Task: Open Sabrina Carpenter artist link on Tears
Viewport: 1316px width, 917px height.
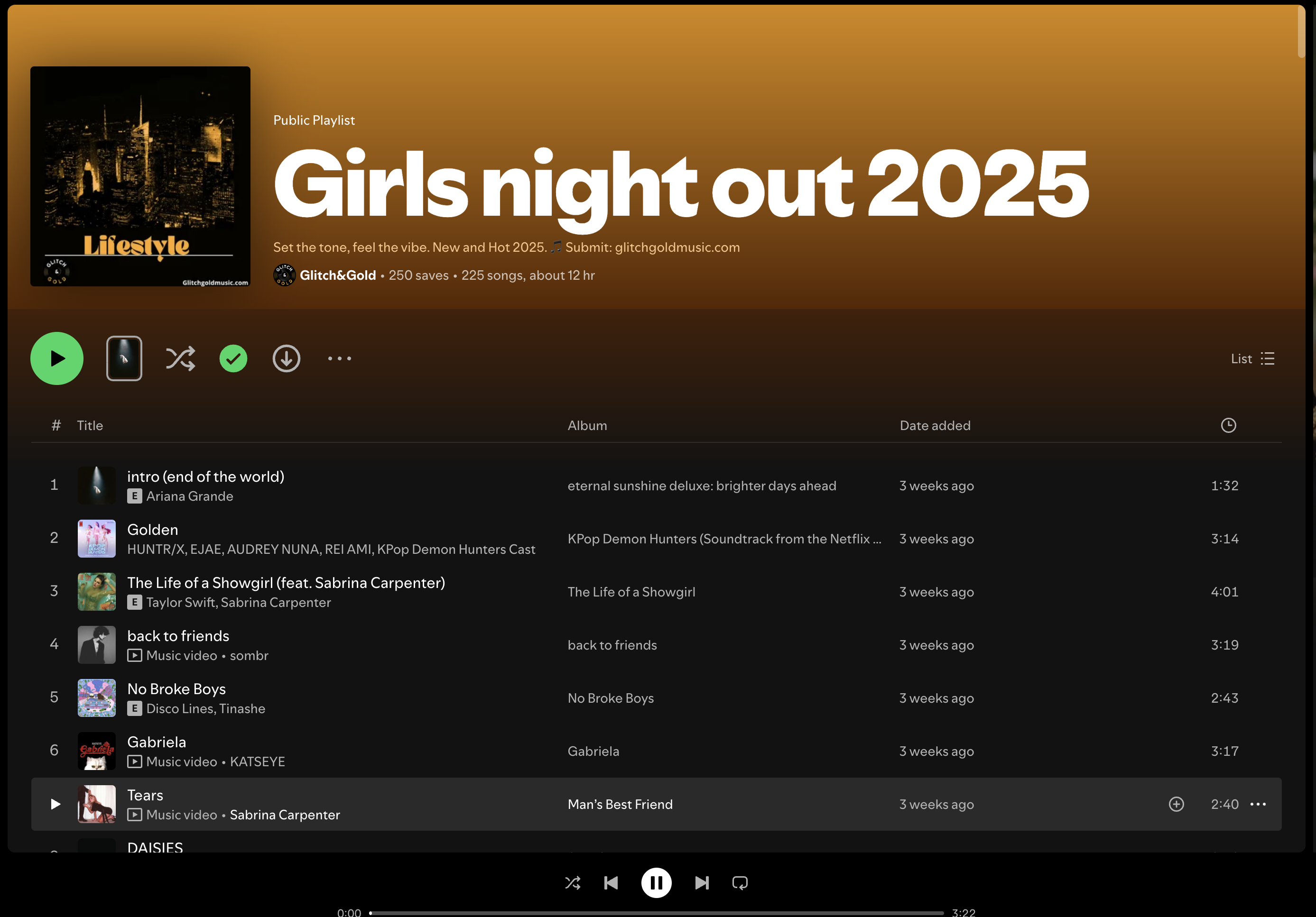Action: [x=285, y=815]
